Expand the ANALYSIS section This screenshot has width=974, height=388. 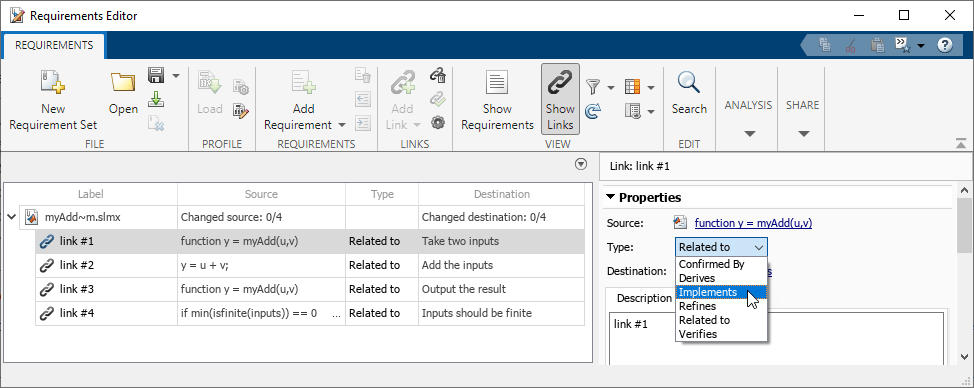click(x=749, y=118)
